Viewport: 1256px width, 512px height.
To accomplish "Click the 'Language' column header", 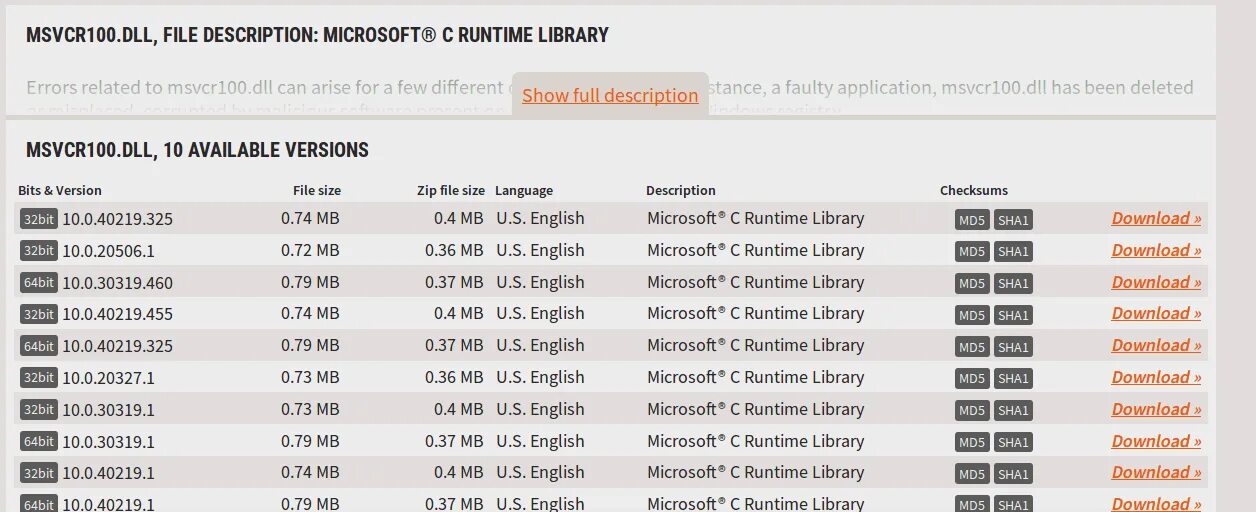I will (x=524, y=190).
